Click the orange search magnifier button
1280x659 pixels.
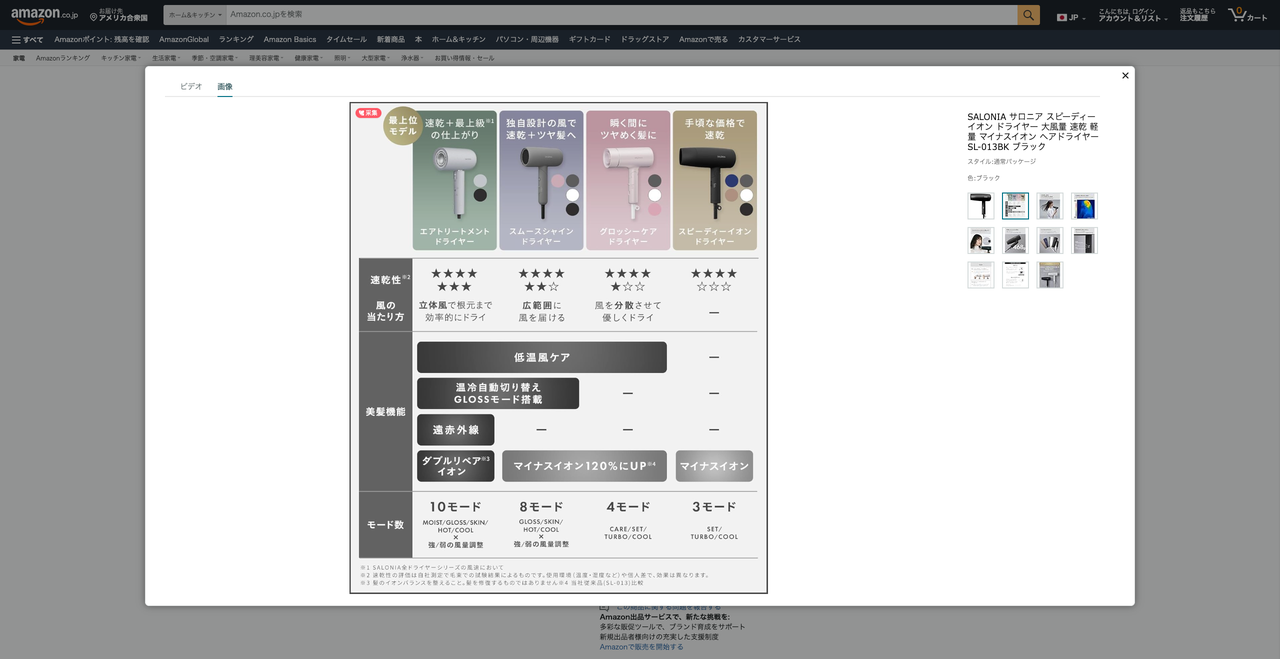click(x=1028, y=15)
